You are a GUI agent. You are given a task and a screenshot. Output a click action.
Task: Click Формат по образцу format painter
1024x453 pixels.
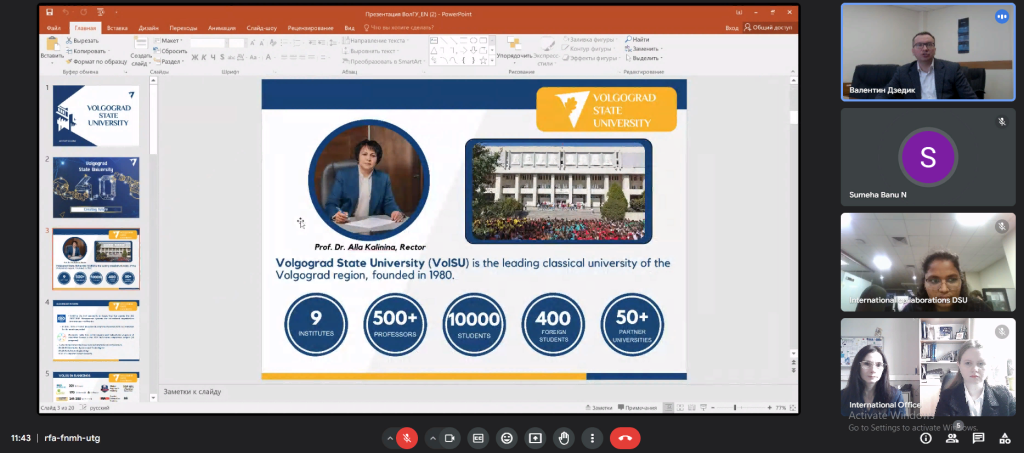[x=97, y=61]
